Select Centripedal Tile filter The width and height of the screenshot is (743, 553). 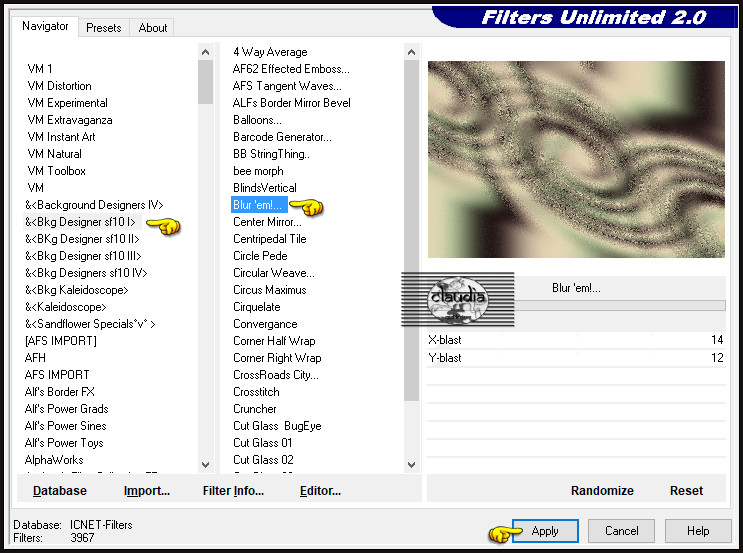269,239
